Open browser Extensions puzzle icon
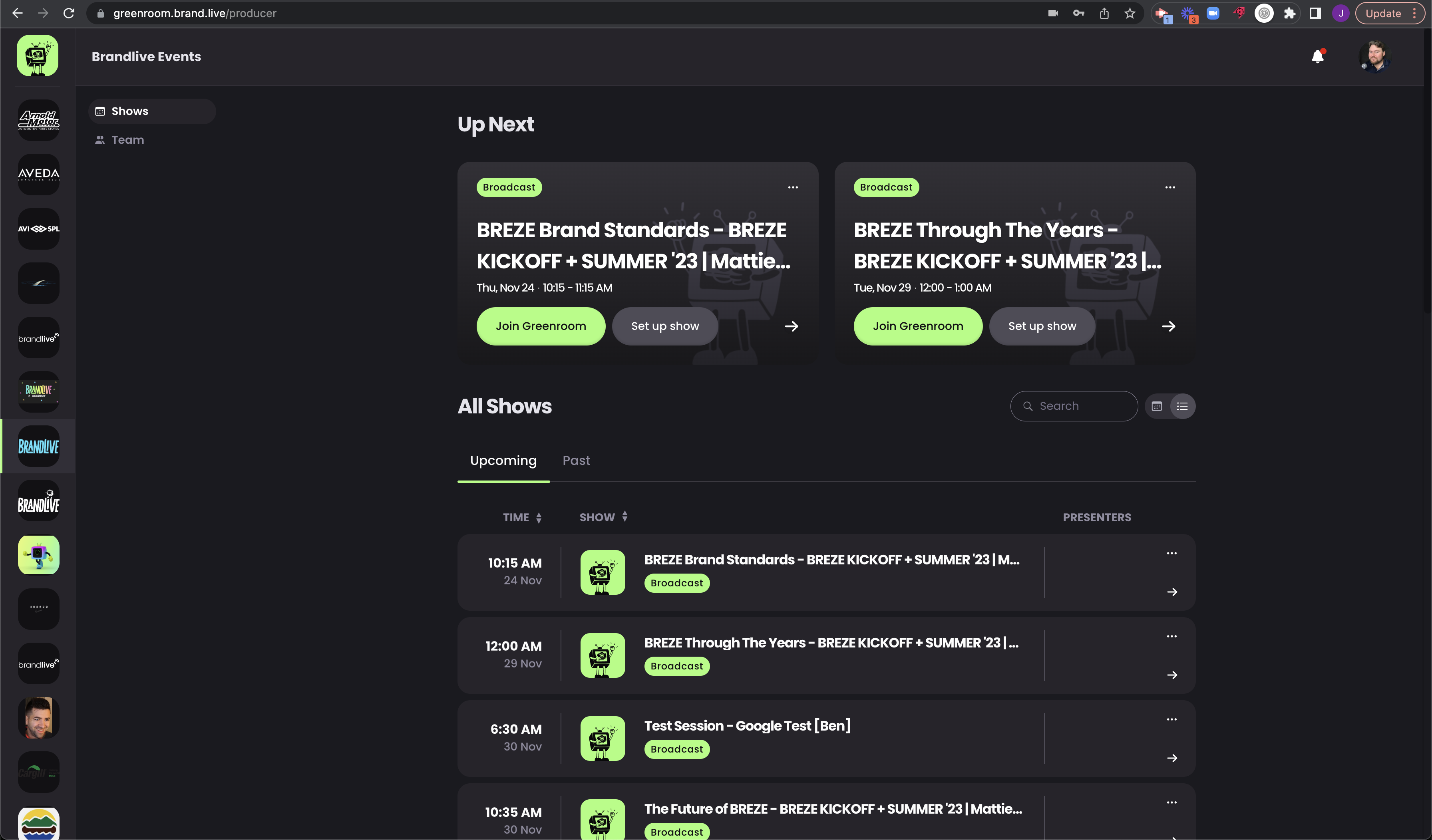The width and height of the screenshot is (1432, 840). [1289, 13]
